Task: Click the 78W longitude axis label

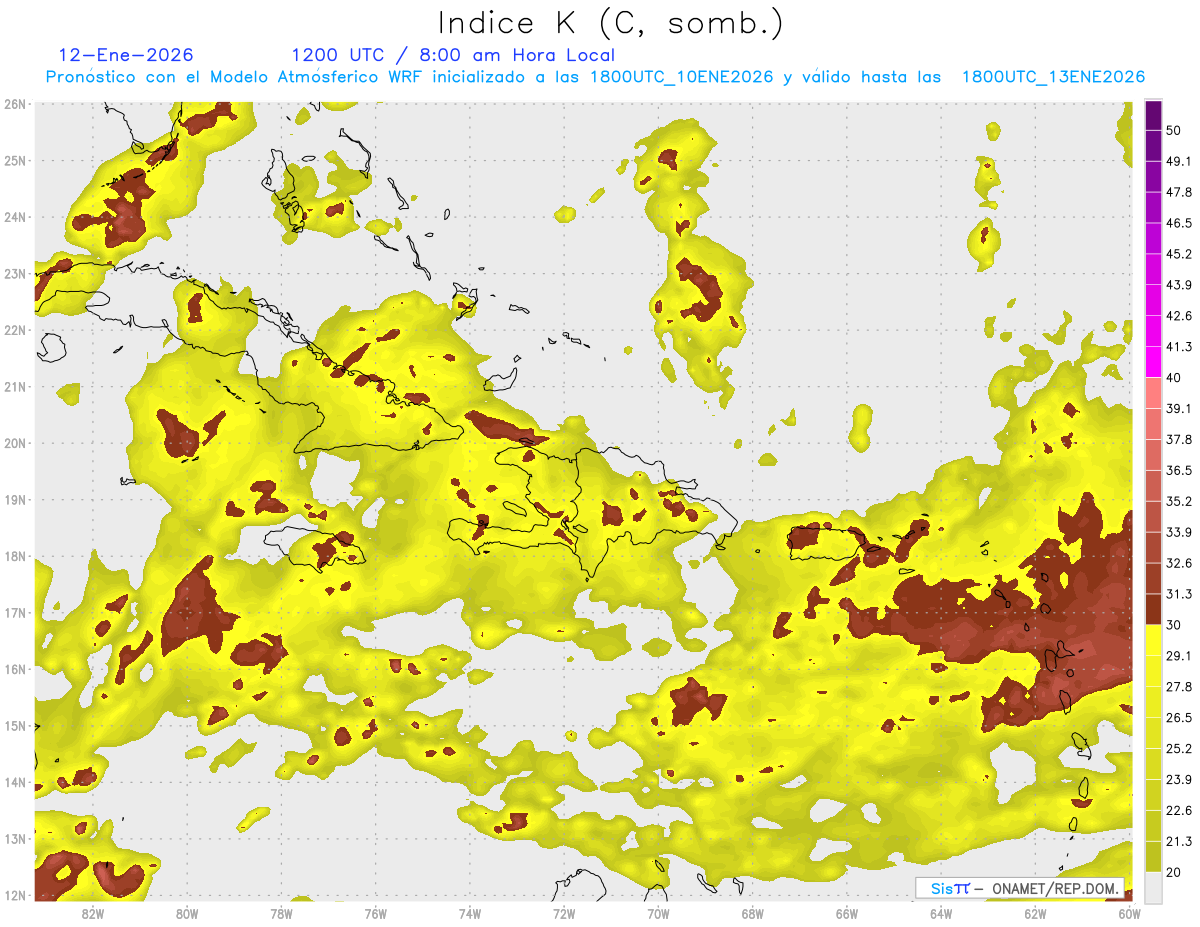Action: (x=281, y=913)
